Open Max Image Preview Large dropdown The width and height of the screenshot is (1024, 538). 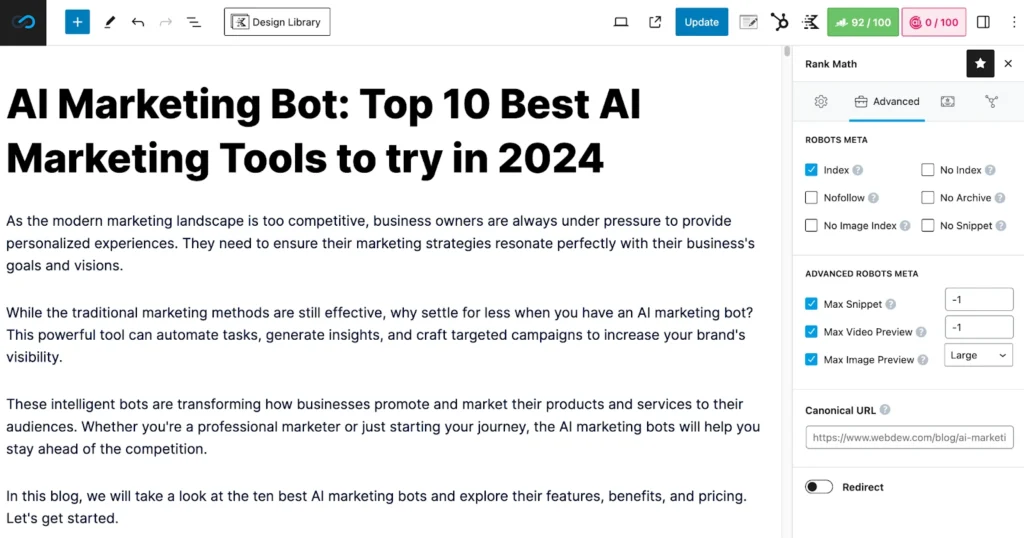point(978,355)
